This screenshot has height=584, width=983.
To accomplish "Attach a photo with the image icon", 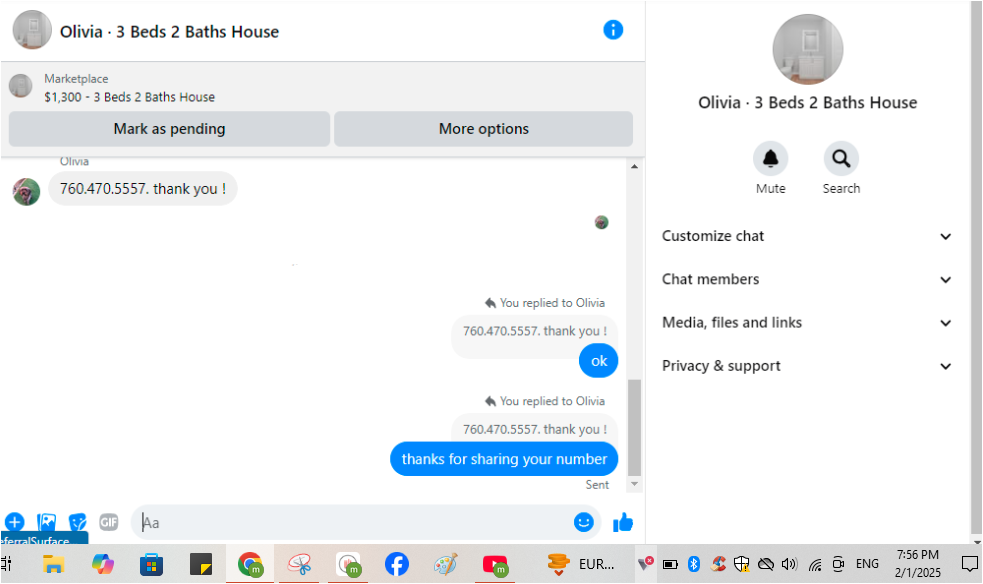I will 46,521.
